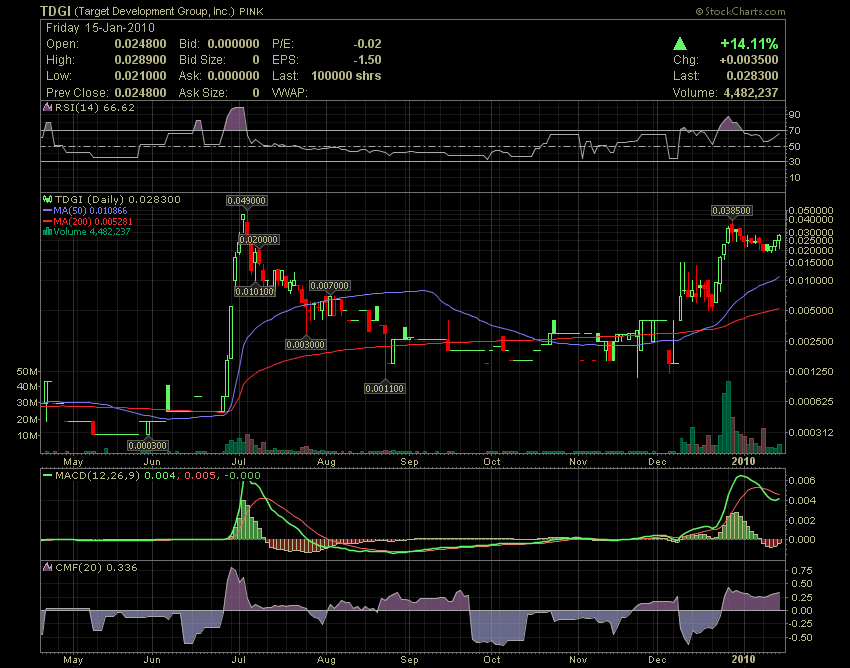Click the Volume value 4,482,237 in header

[751, 93]
